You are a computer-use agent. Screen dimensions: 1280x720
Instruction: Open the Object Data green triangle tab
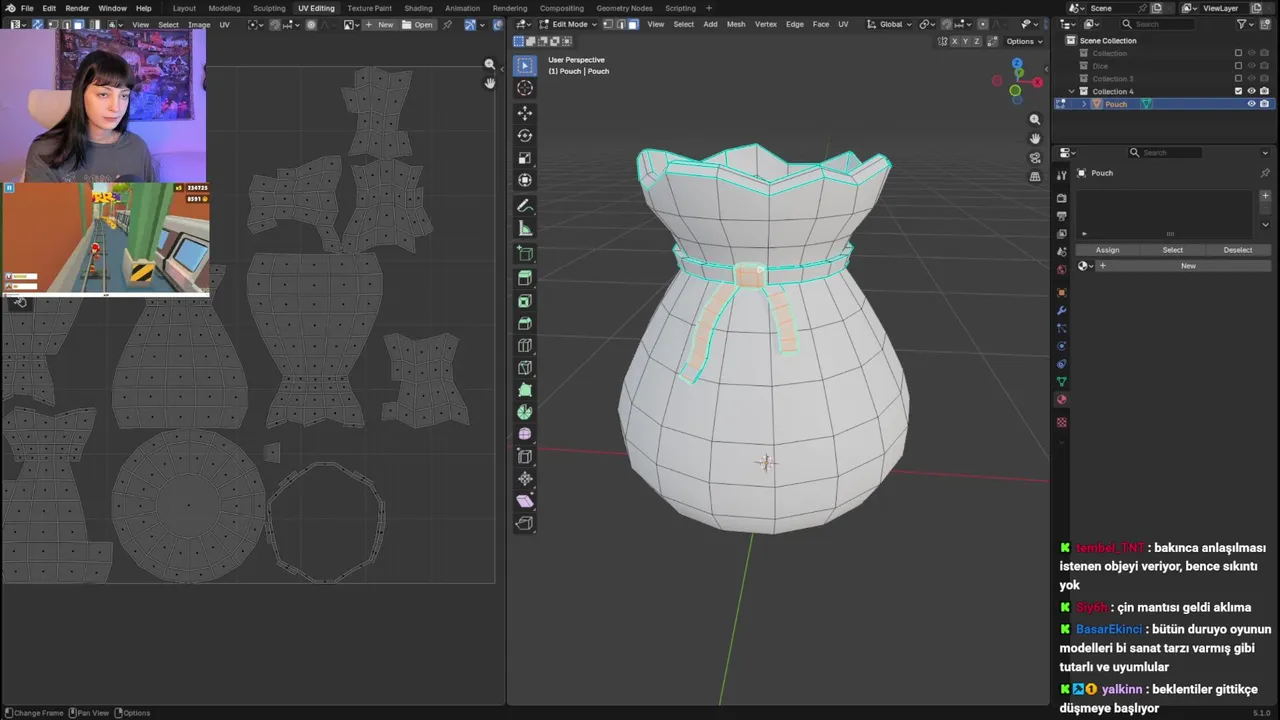(x=1062, y=381)
